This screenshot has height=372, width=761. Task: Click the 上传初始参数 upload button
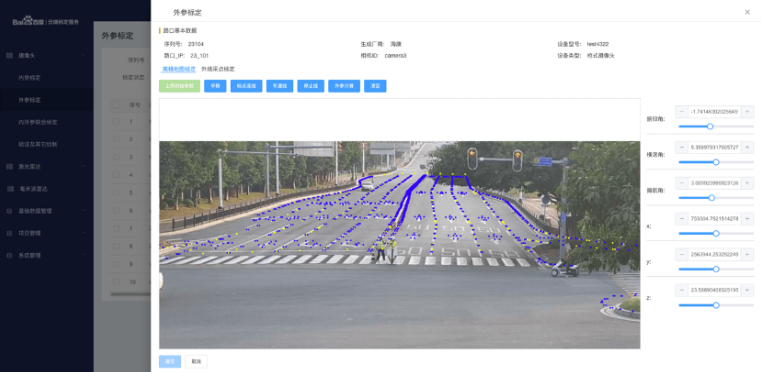click(180, 86)
